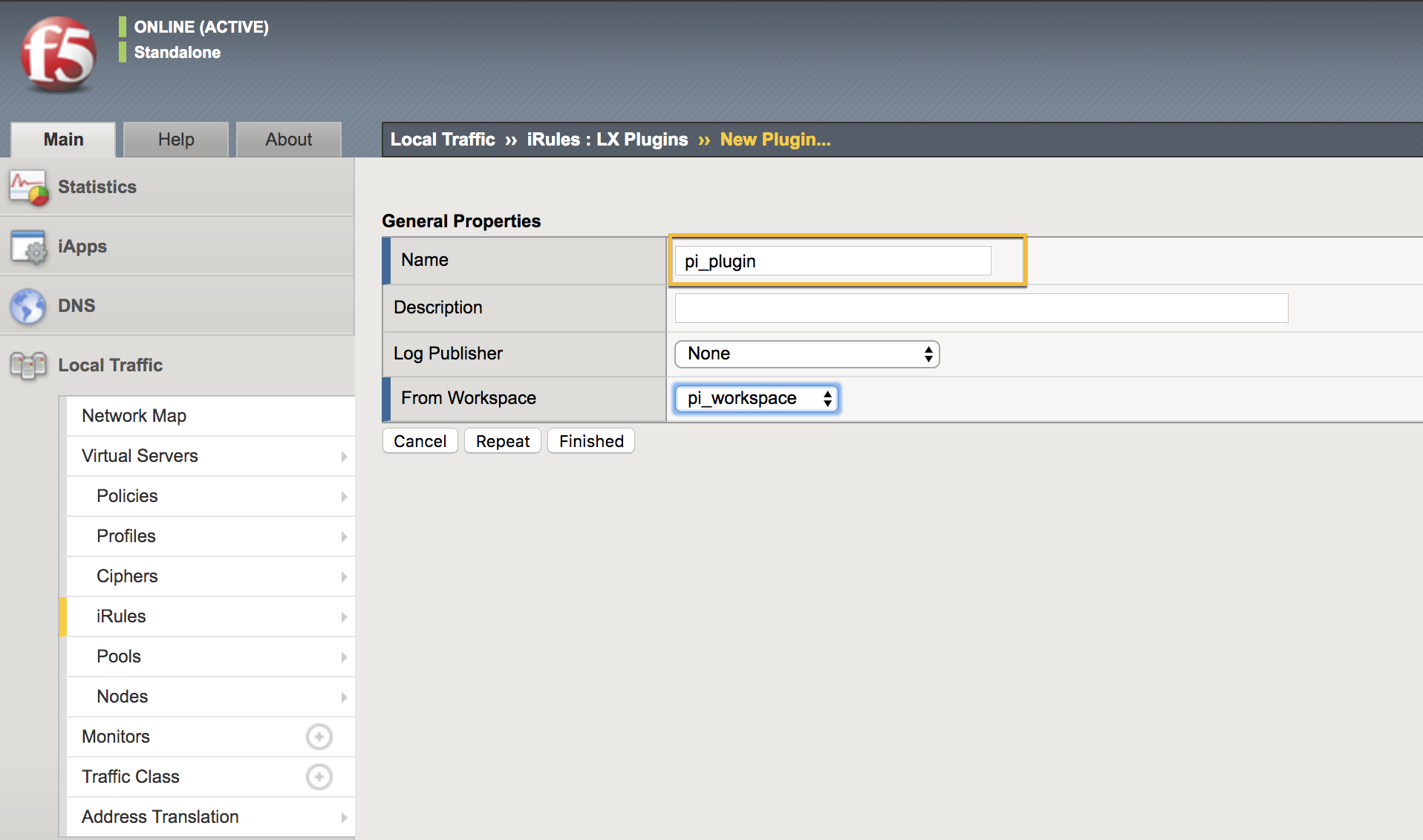Switch to the About tab
This screenshot has height=840, width=1423.
click(288, 140)
